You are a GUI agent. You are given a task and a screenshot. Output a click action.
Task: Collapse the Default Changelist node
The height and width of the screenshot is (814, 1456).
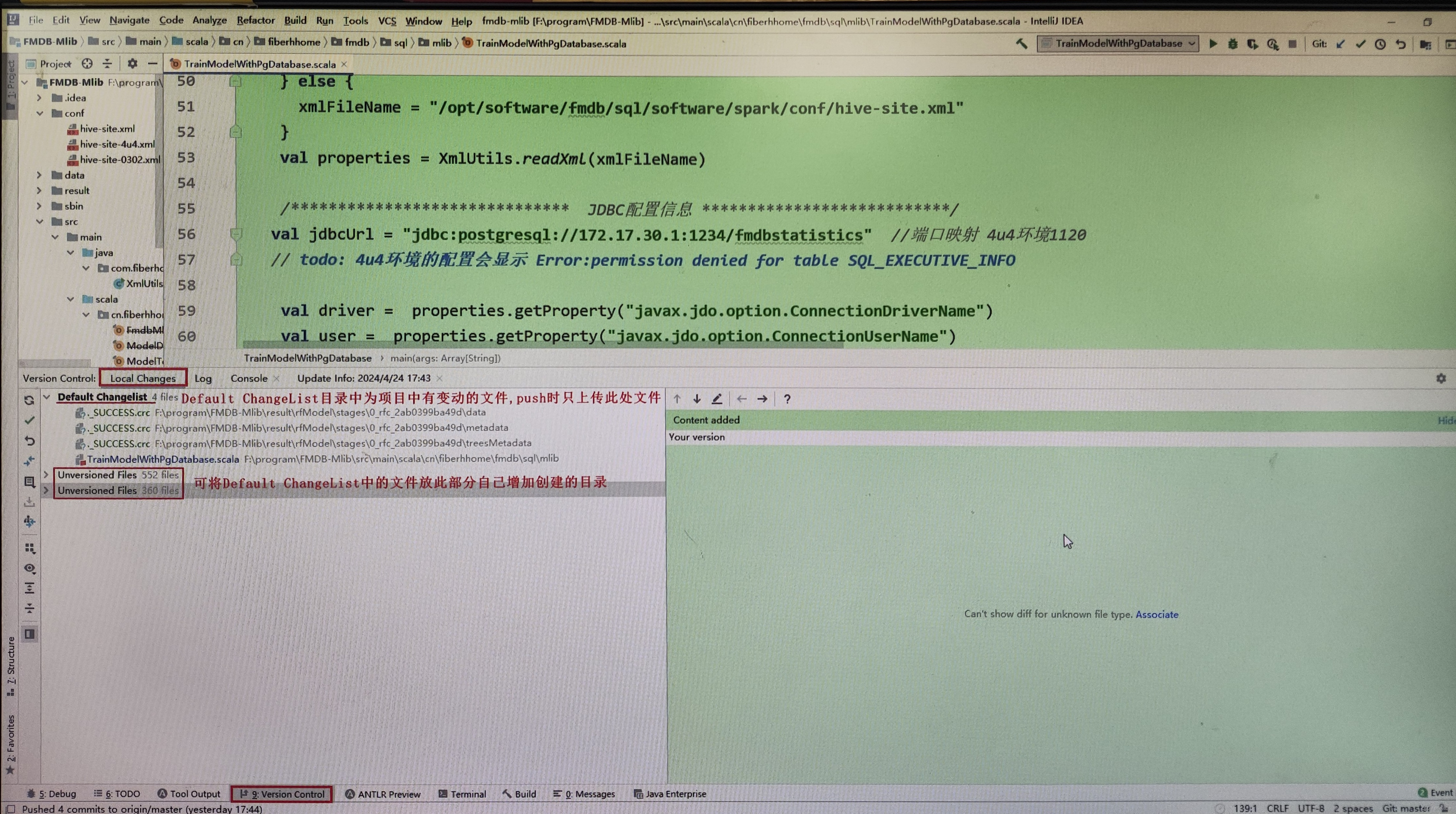click(x=47, y=397)
